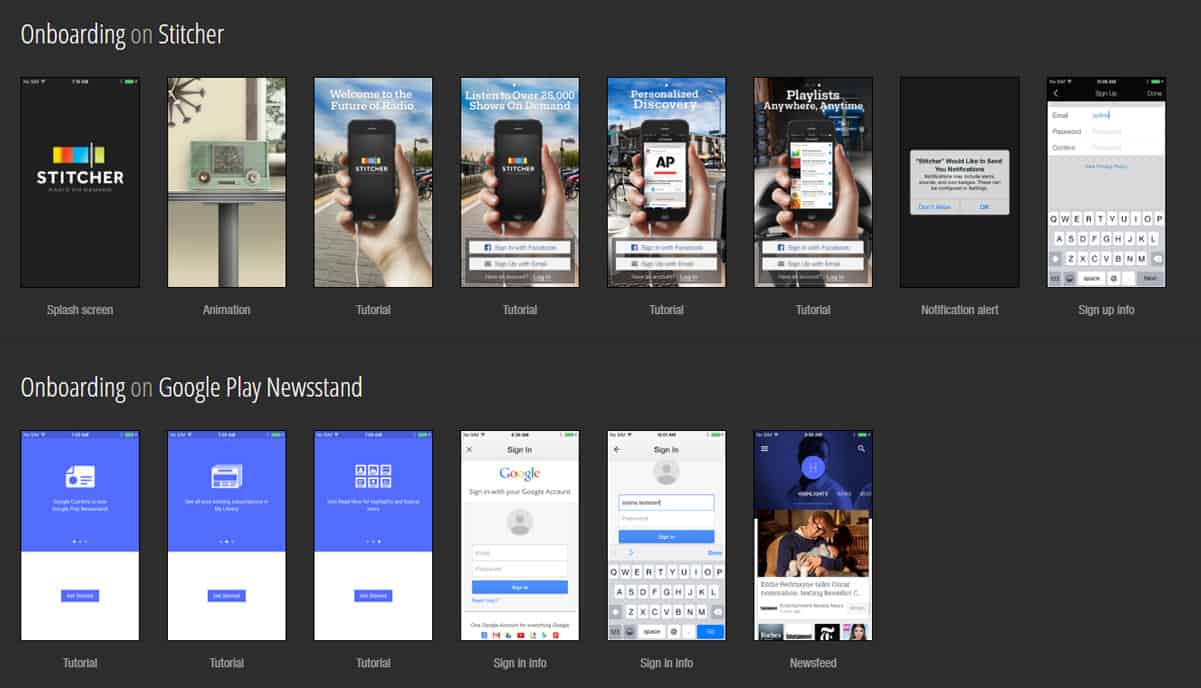Click 'Tutorial' caption under 'Read Now' screen

pyautogui.click(x=373, y=663)
